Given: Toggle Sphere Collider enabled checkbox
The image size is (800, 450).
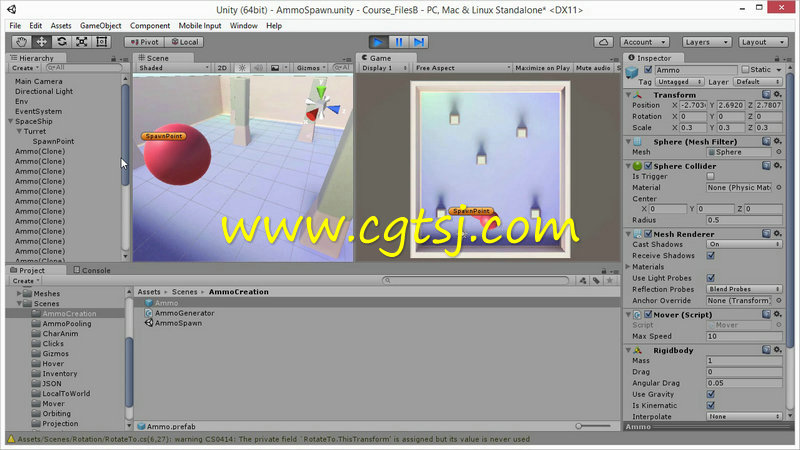Looking at the screenshot, I should pos(648,166).
